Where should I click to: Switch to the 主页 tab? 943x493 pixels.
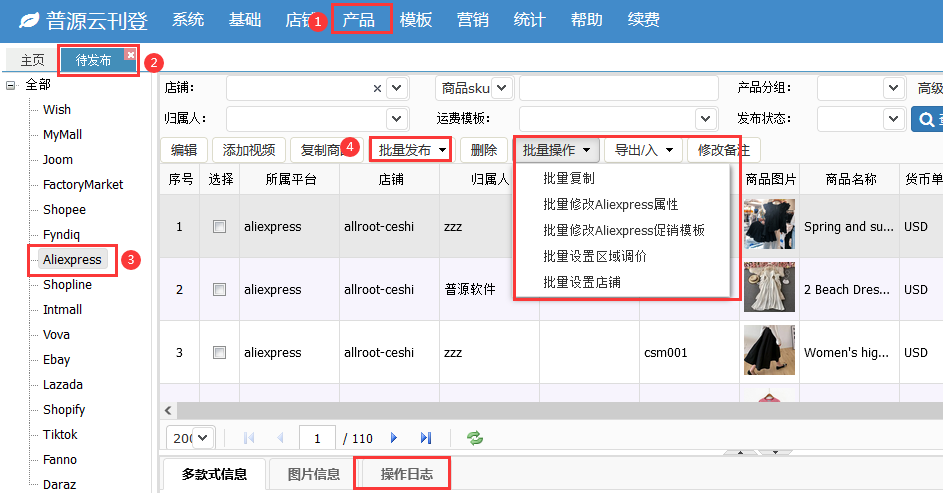[32, 60]
